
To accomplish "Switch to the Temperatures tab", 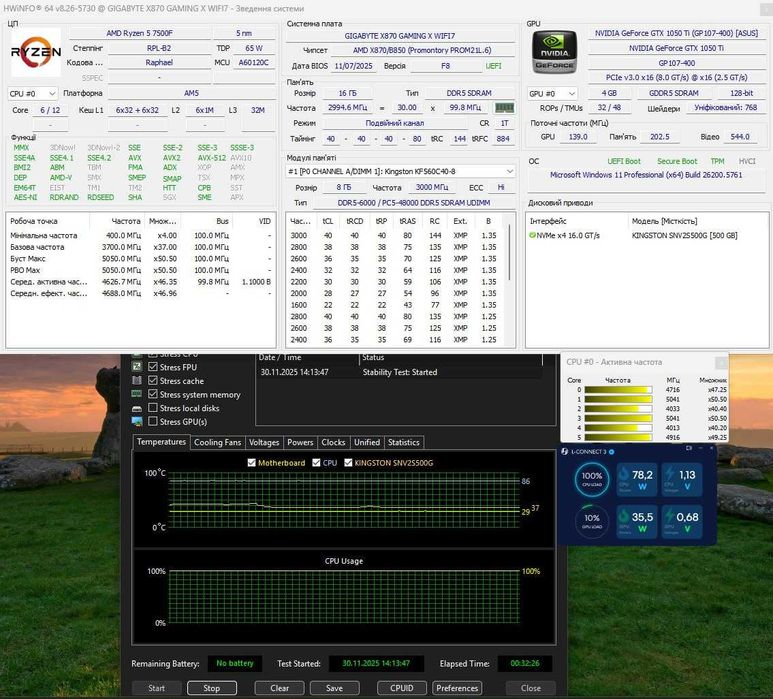I will [x=161, y=442].
